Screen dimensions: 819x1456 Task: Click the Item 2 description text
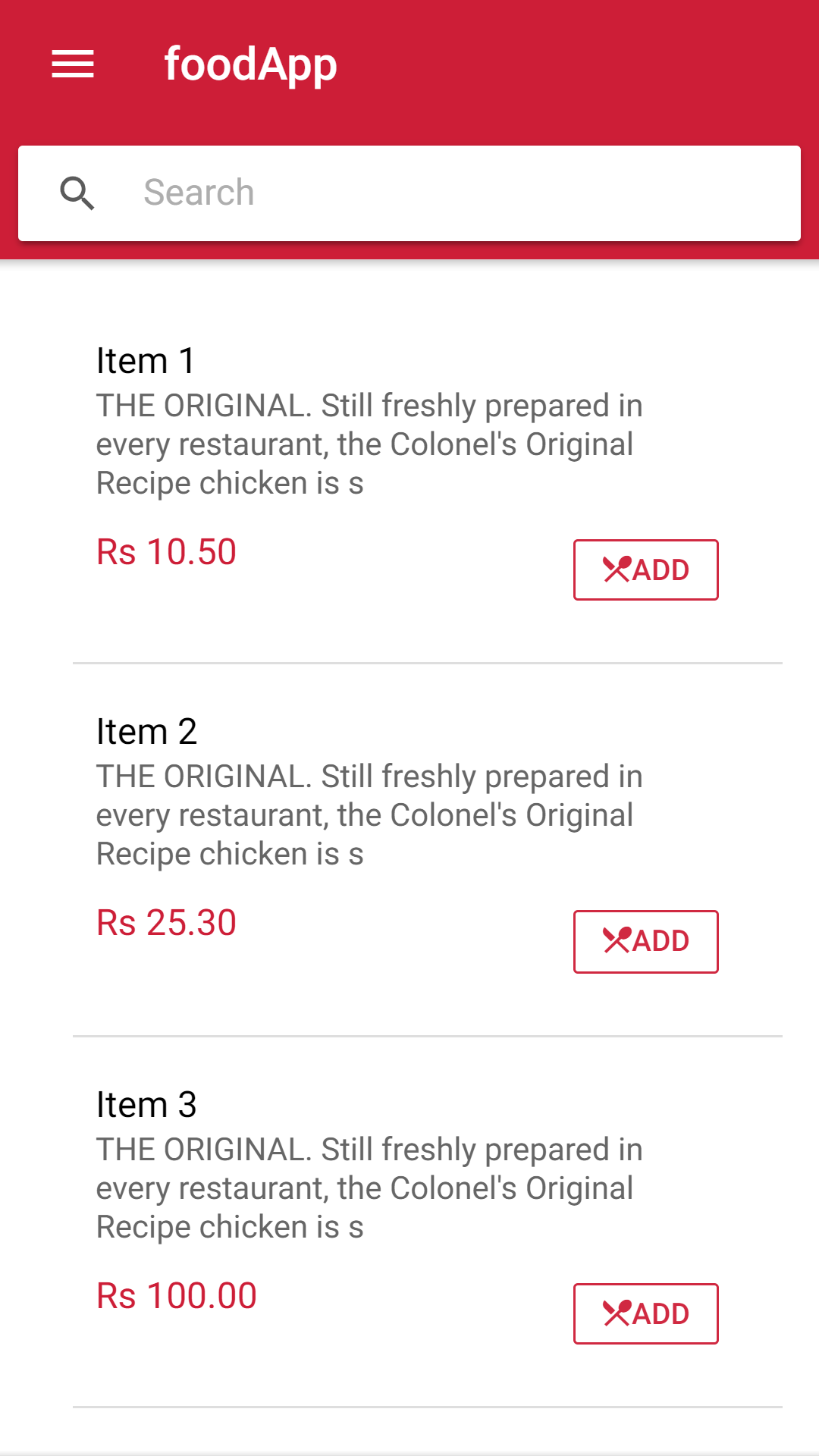[369, 815]
